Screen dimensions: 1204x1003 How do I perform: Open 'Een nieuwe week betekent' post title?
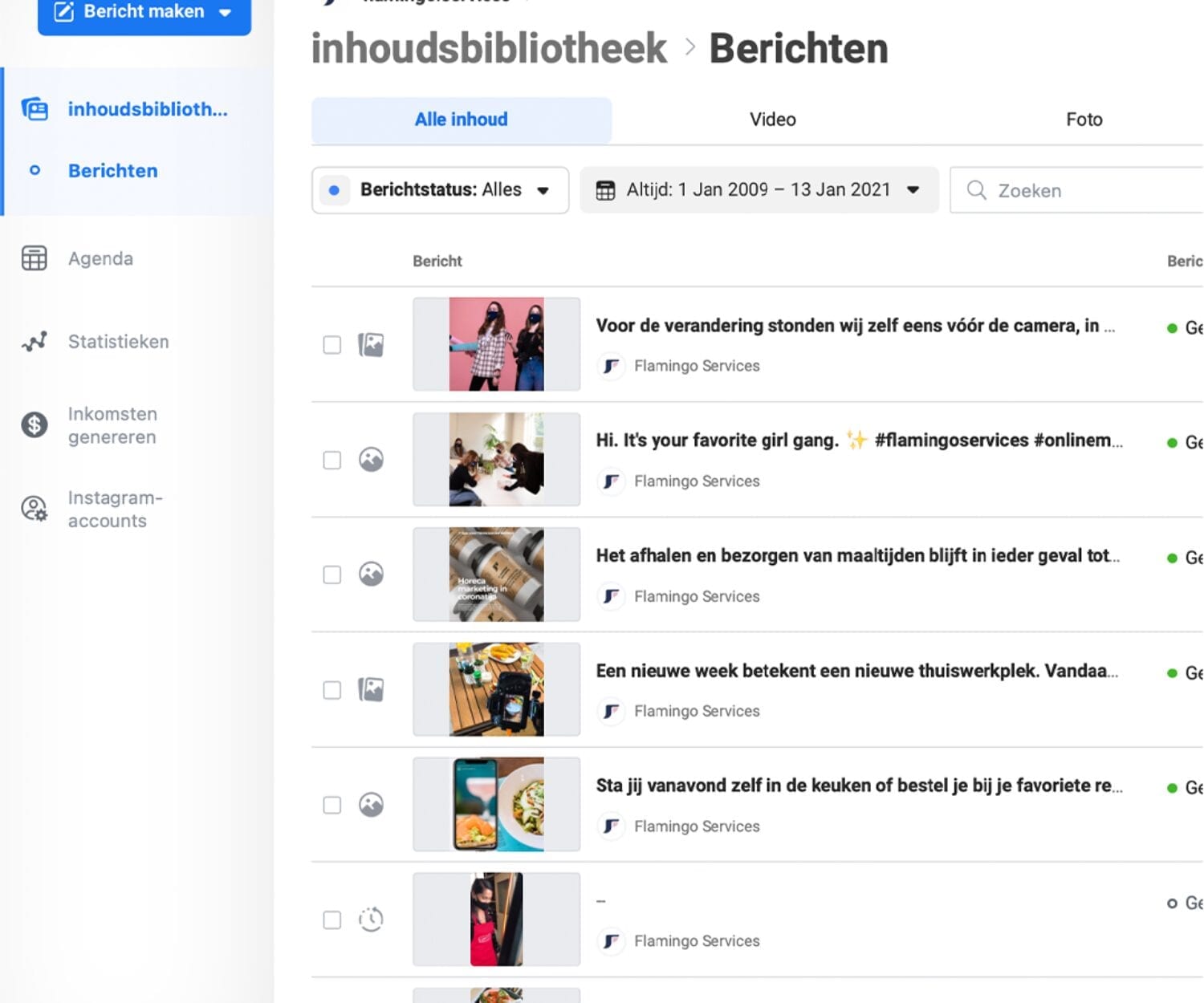coord(856,671)
